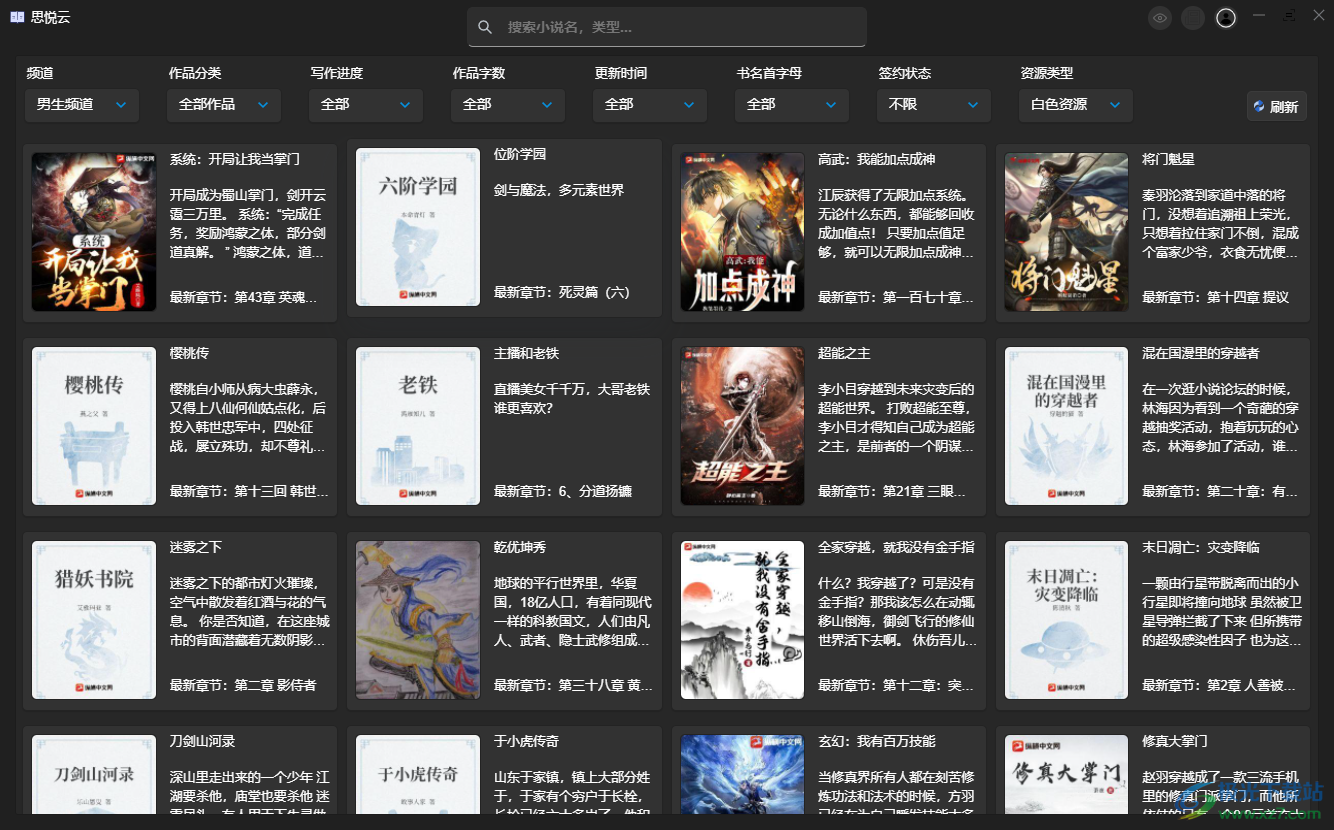Click the magnifier search icon
Viewport: 1334px width, 830px height.
(485, 27)
